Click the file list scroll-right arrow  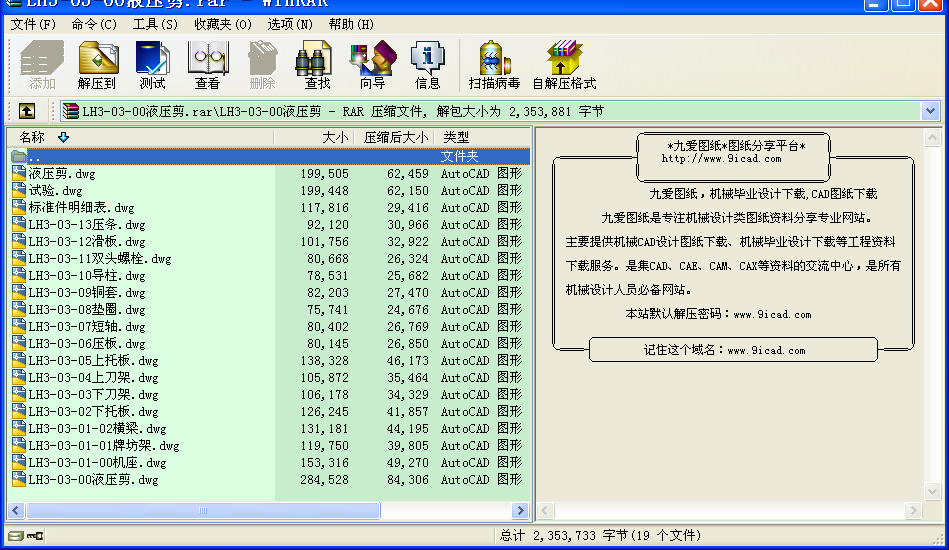[520, 511]
